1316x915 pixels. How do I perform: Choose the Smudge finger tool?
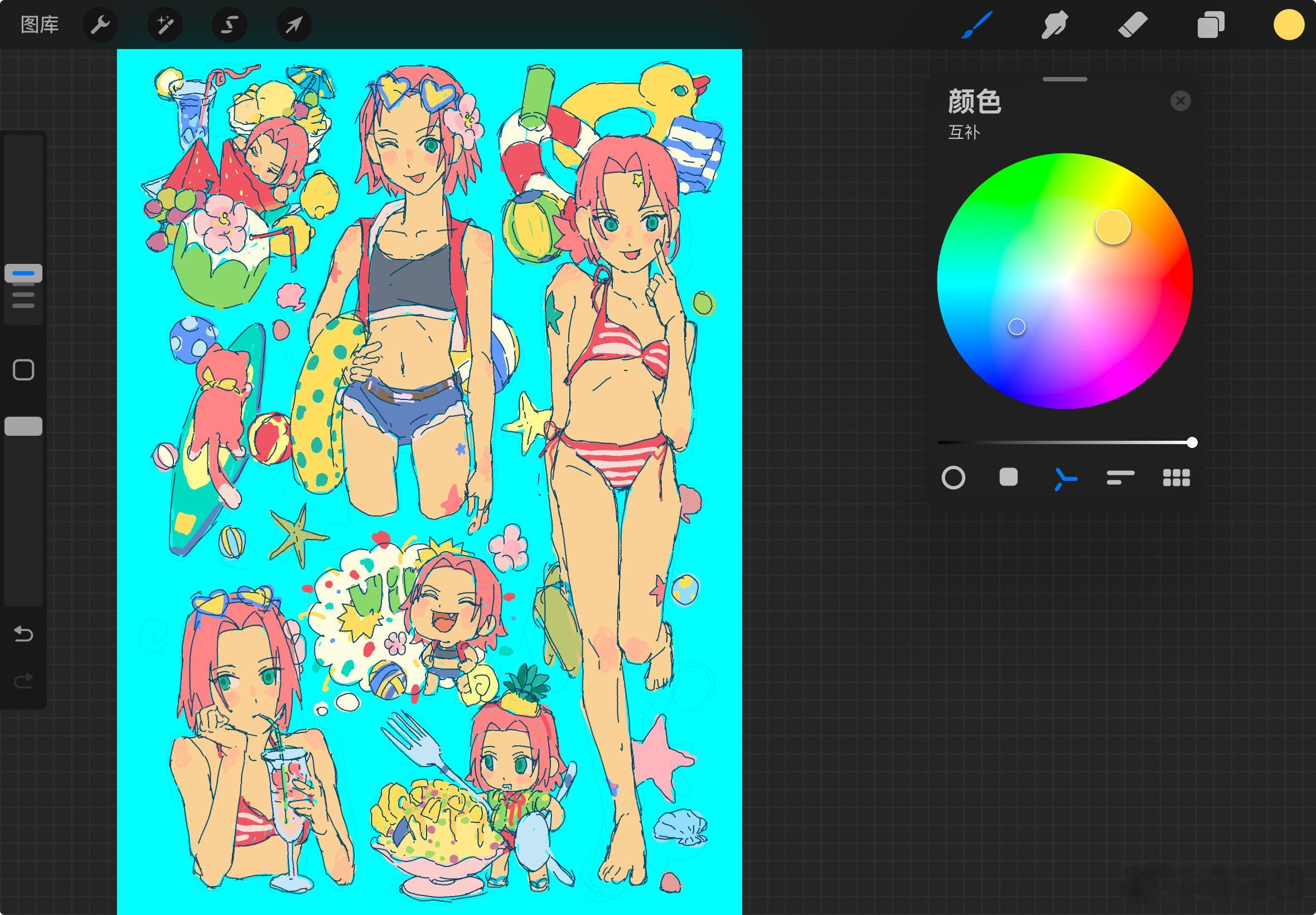coord(1054,25)
